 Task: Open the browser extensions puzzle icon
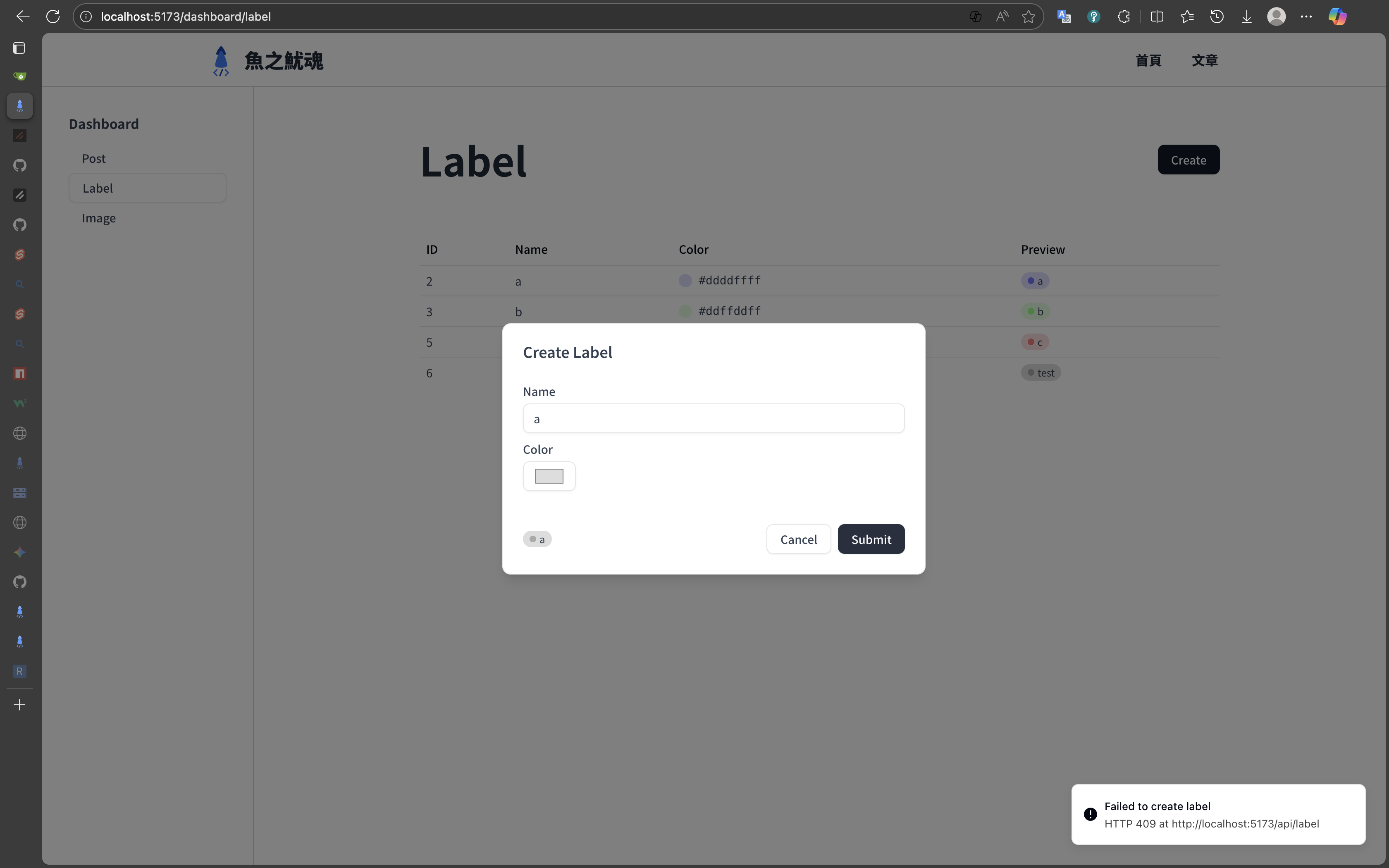(1124, 17)
